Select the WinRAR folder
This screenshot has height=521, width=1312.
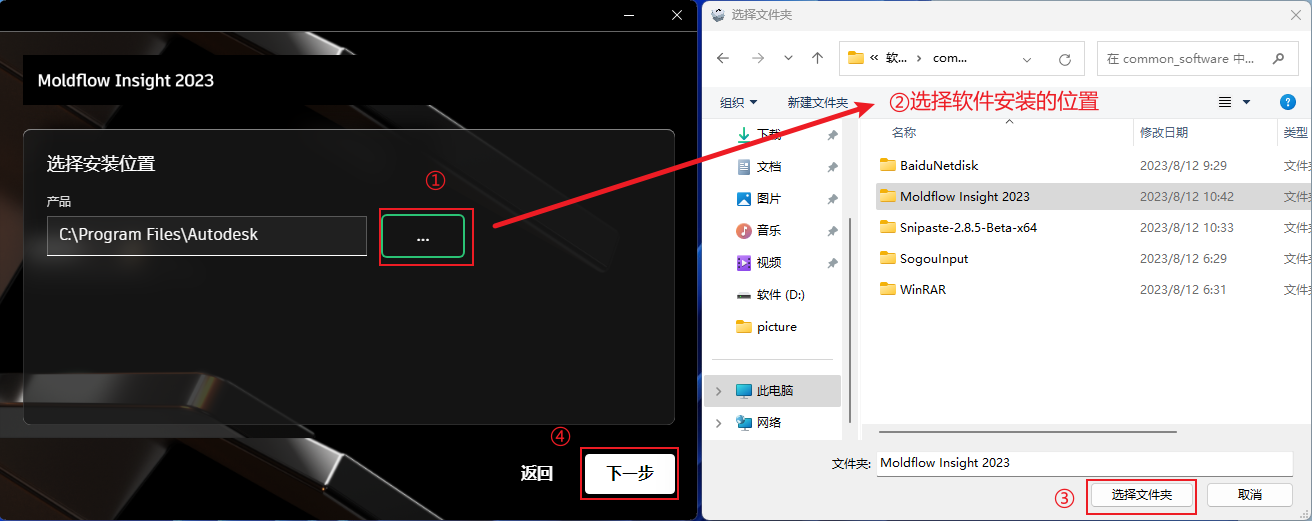pos(922,289)
